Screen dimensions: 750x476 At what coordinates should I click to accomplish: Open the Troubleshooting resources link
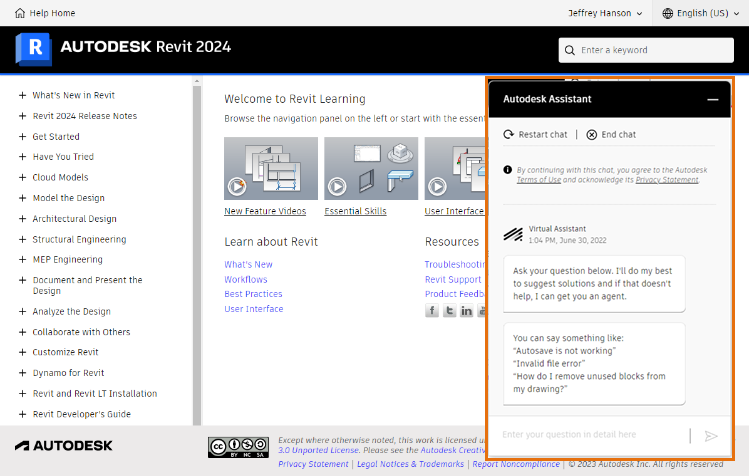point(455,264)
